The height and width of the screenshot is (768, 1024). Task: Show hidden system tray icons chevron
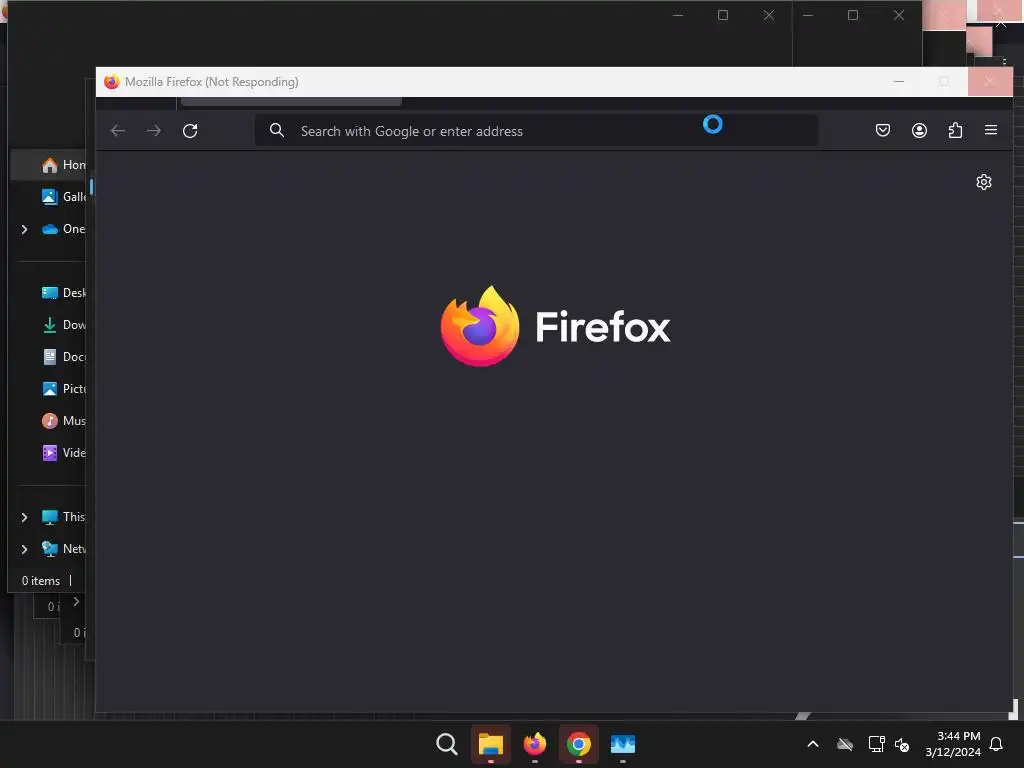click(813, 744)
